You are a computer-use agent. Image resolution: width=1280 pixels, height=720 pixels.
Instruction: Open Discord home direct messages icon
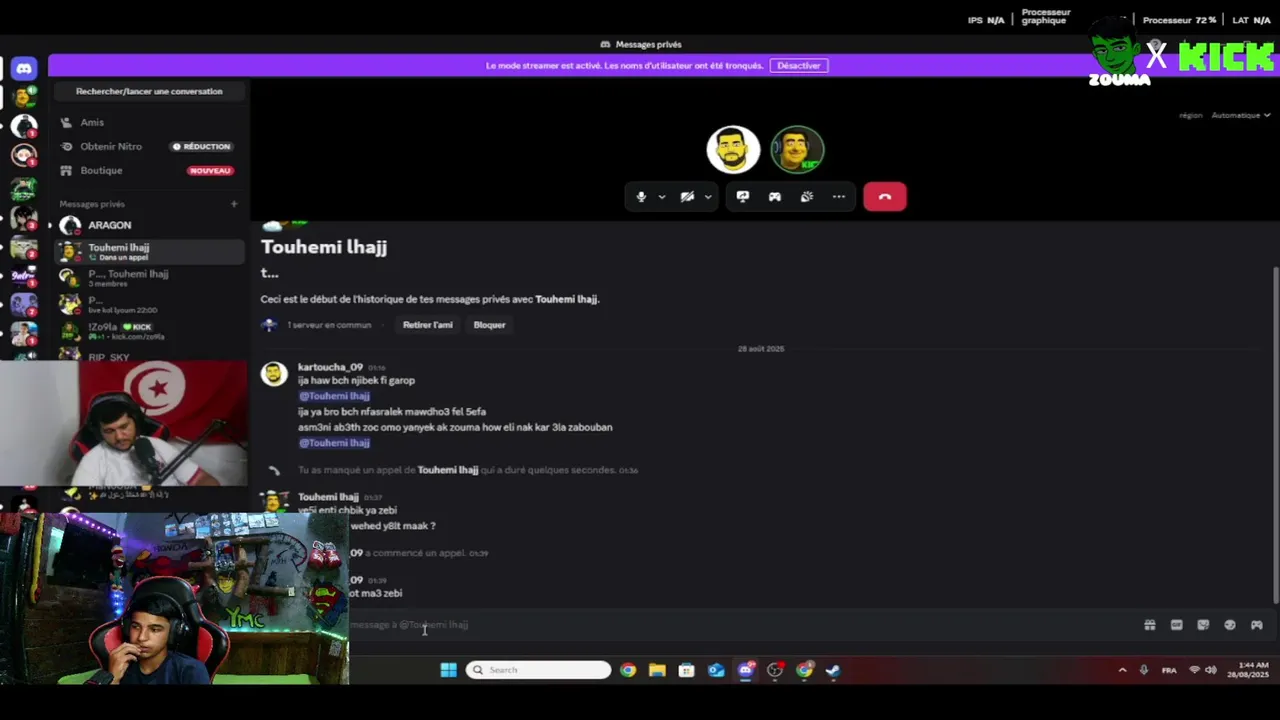coord(24,68)
